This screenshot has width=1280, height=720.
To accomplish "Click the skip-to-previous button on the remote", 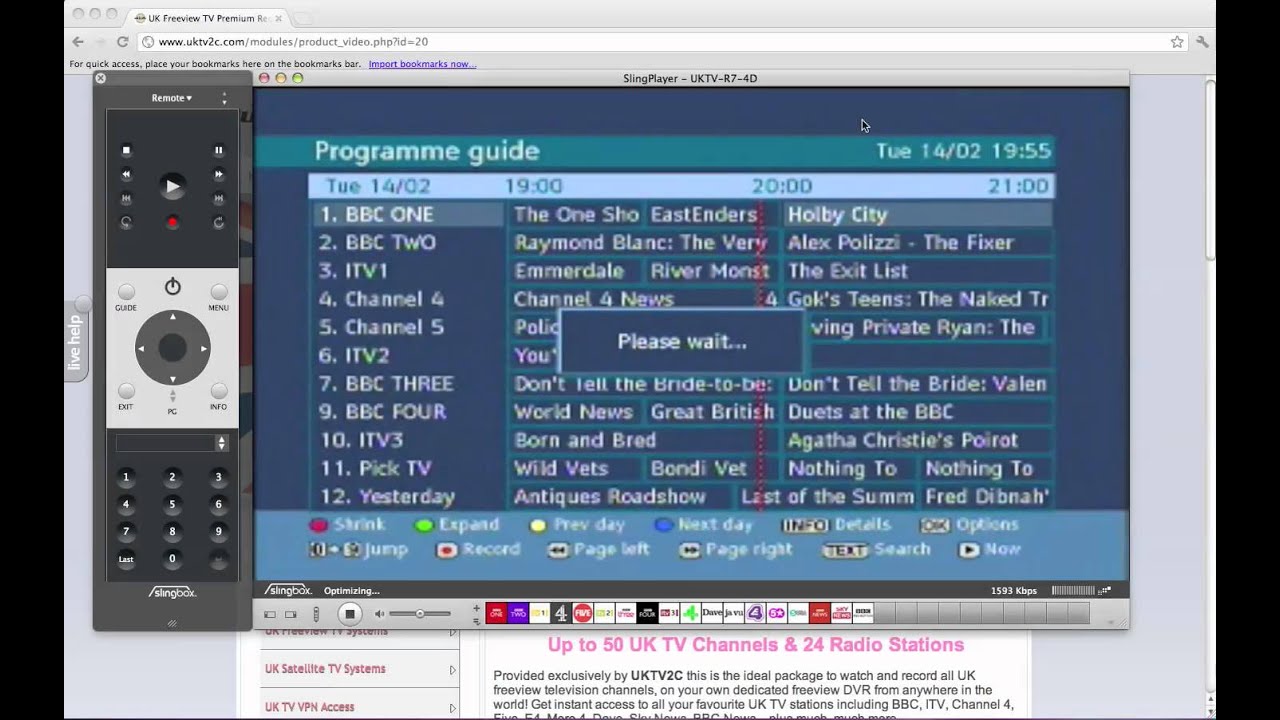I will [126, 199].
